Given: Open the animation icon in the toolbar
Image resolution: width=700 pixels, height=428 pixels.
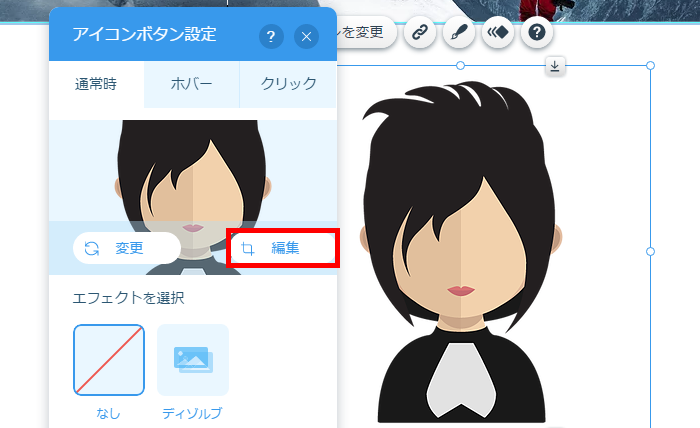Looking at the screenshot, I should 498,32.
